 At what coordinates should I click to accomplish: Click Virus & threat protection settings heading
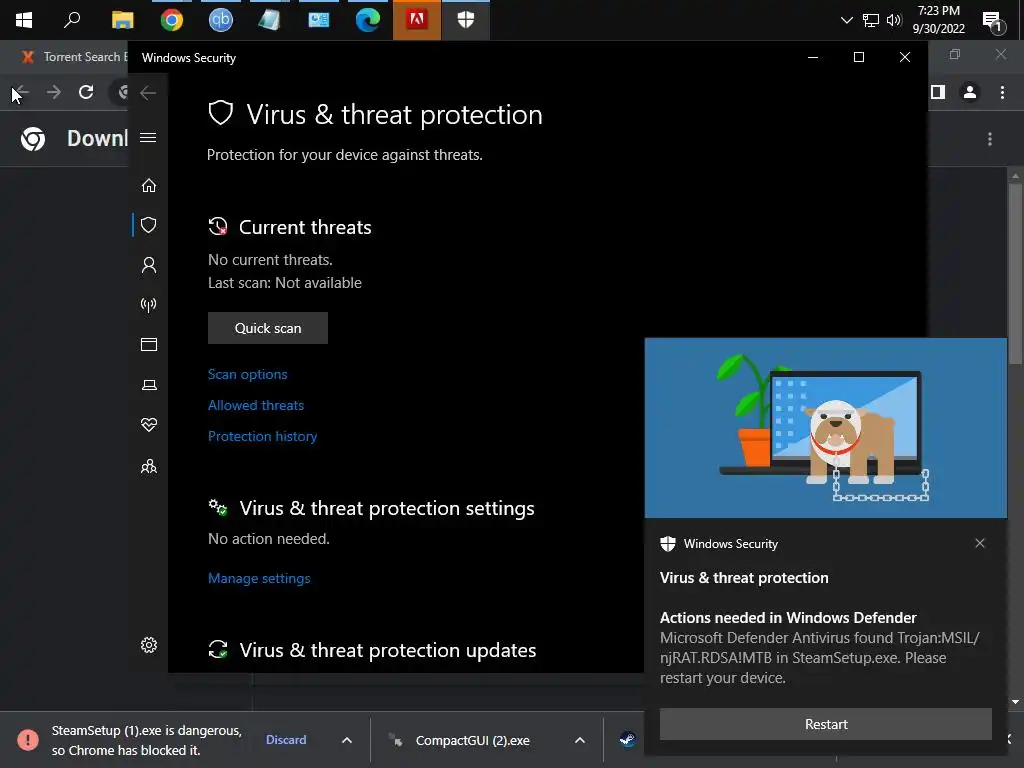[387, 508]
